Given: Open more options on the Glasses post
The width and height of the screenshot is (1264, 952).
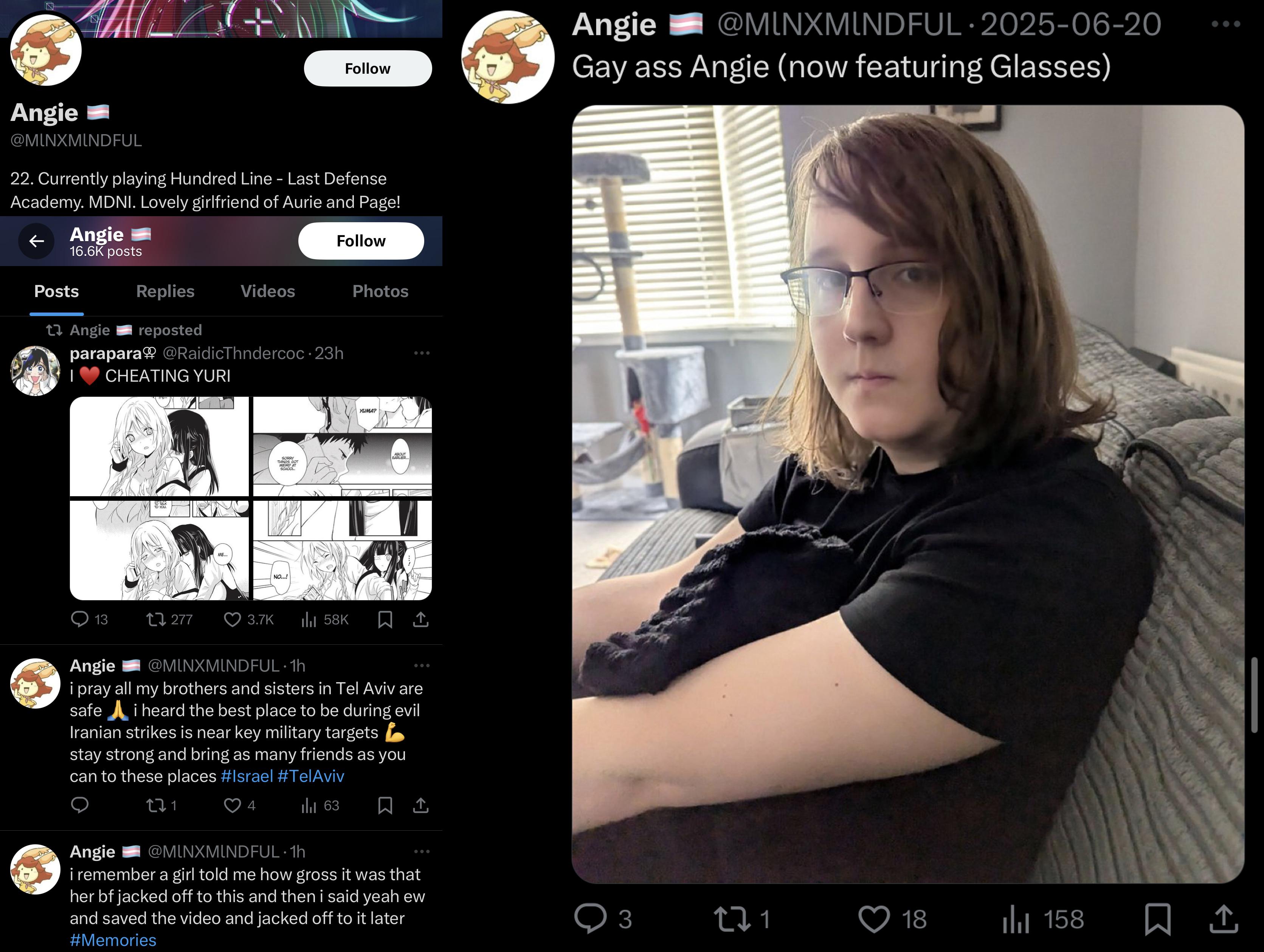Looking at the screenshot, I should point(1226,24).
